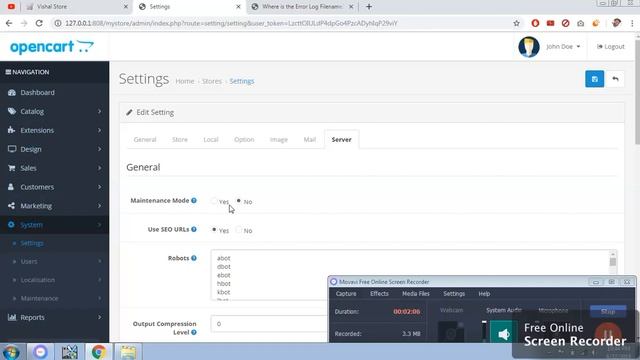Open Settings under System in sidebar
The height and width of the screenshot is (360, 640).
coord(32,243)
